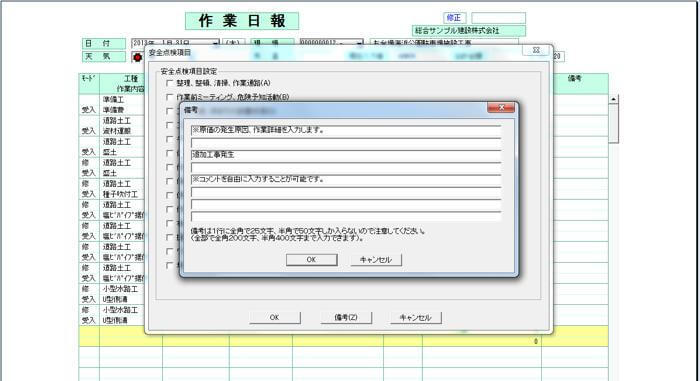Click 準備費 row in the table

114,110
